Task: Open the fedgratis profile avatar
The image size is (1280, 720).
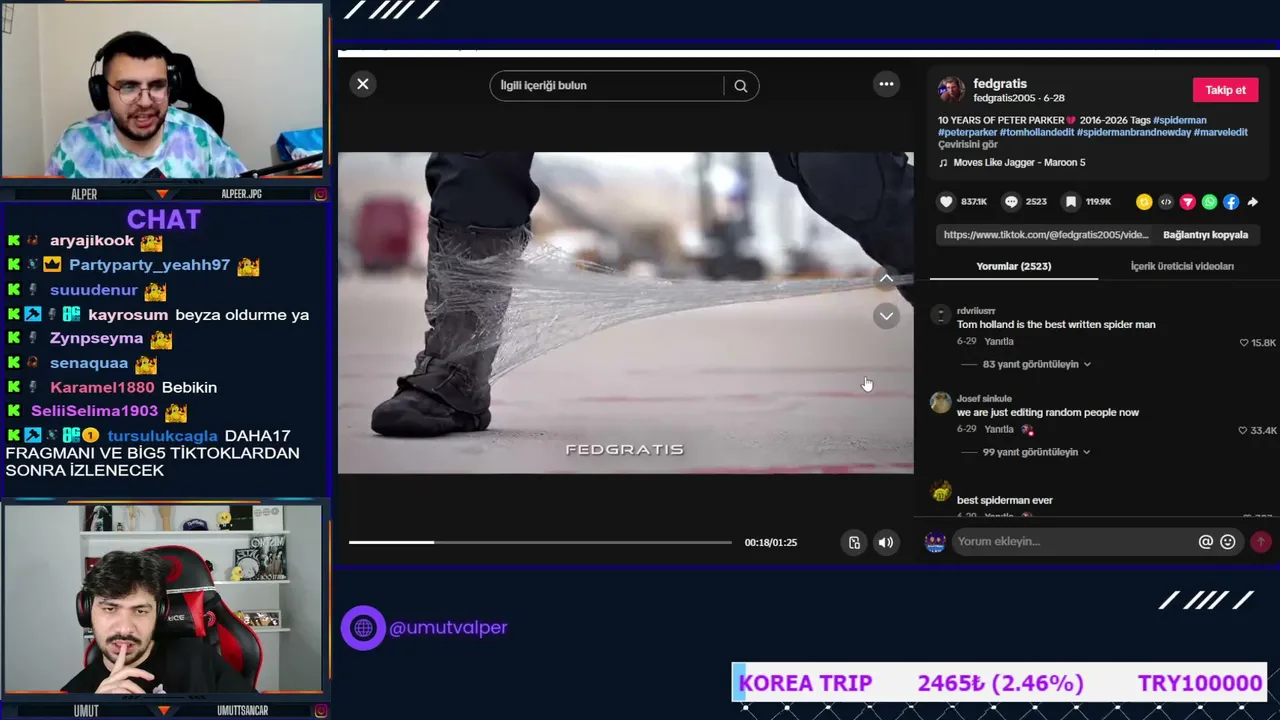Action: click(x=951, y=90)
